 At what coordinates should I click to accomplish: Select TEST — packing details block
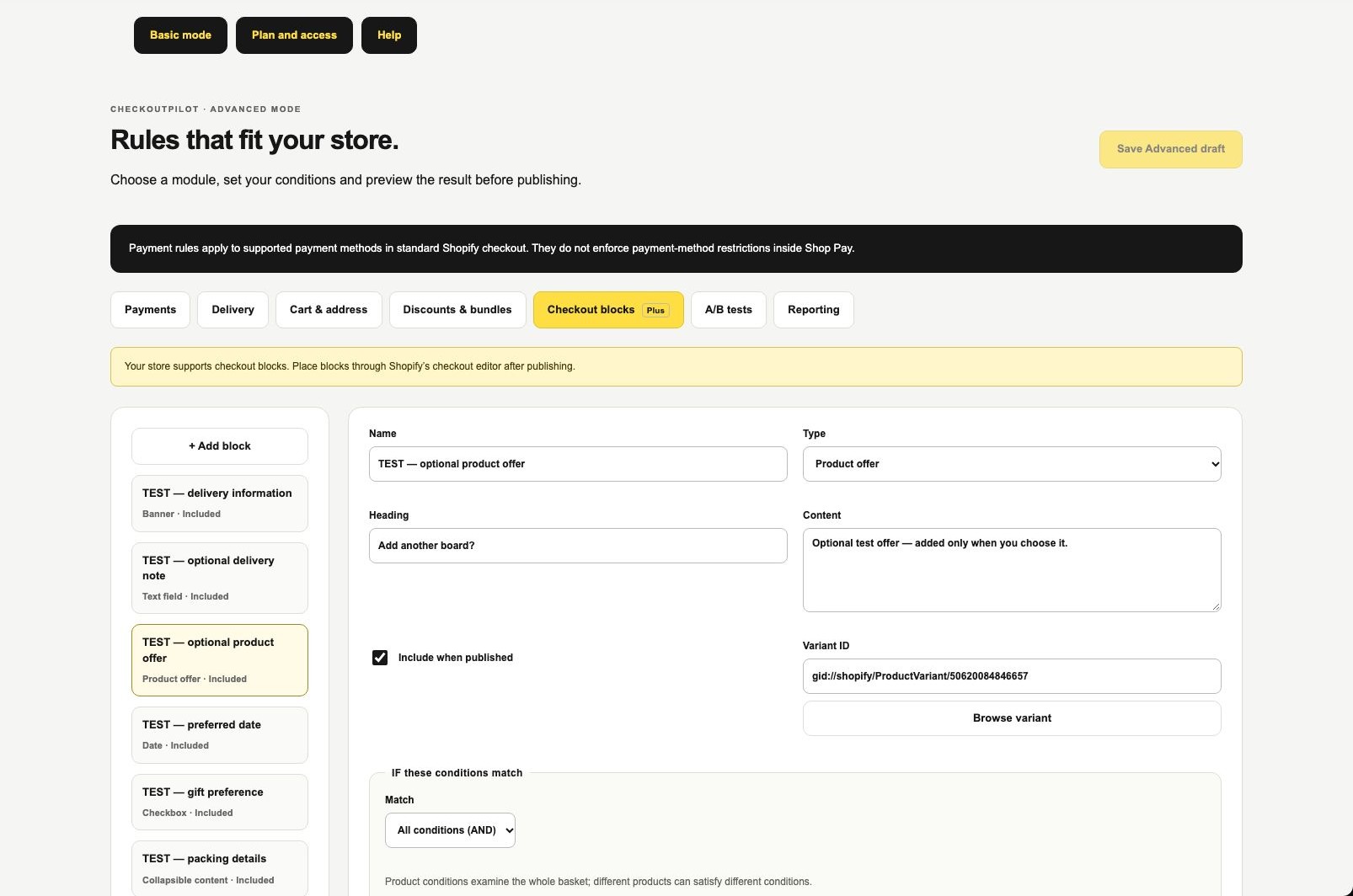tap(220, 868)
